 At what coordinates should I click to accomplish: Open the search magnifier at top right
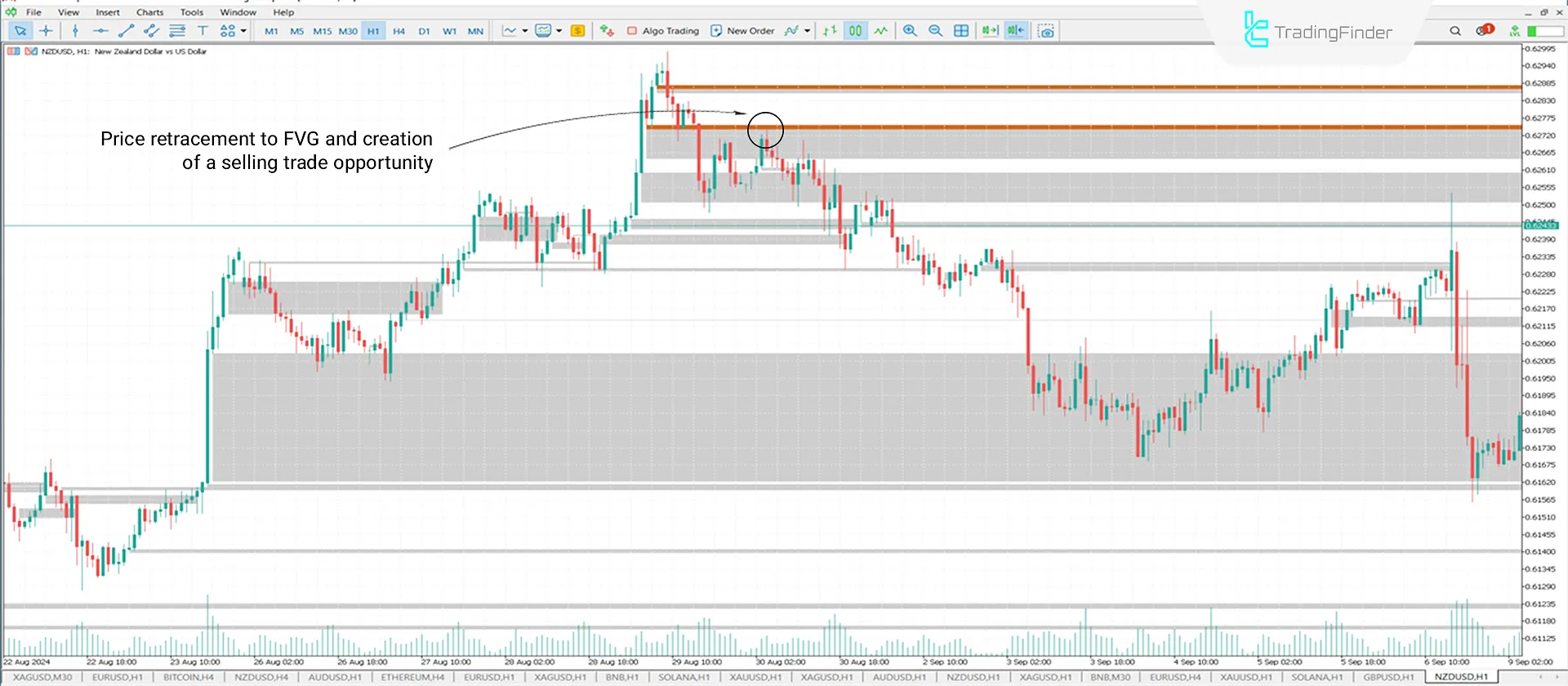coord(1455,31)
